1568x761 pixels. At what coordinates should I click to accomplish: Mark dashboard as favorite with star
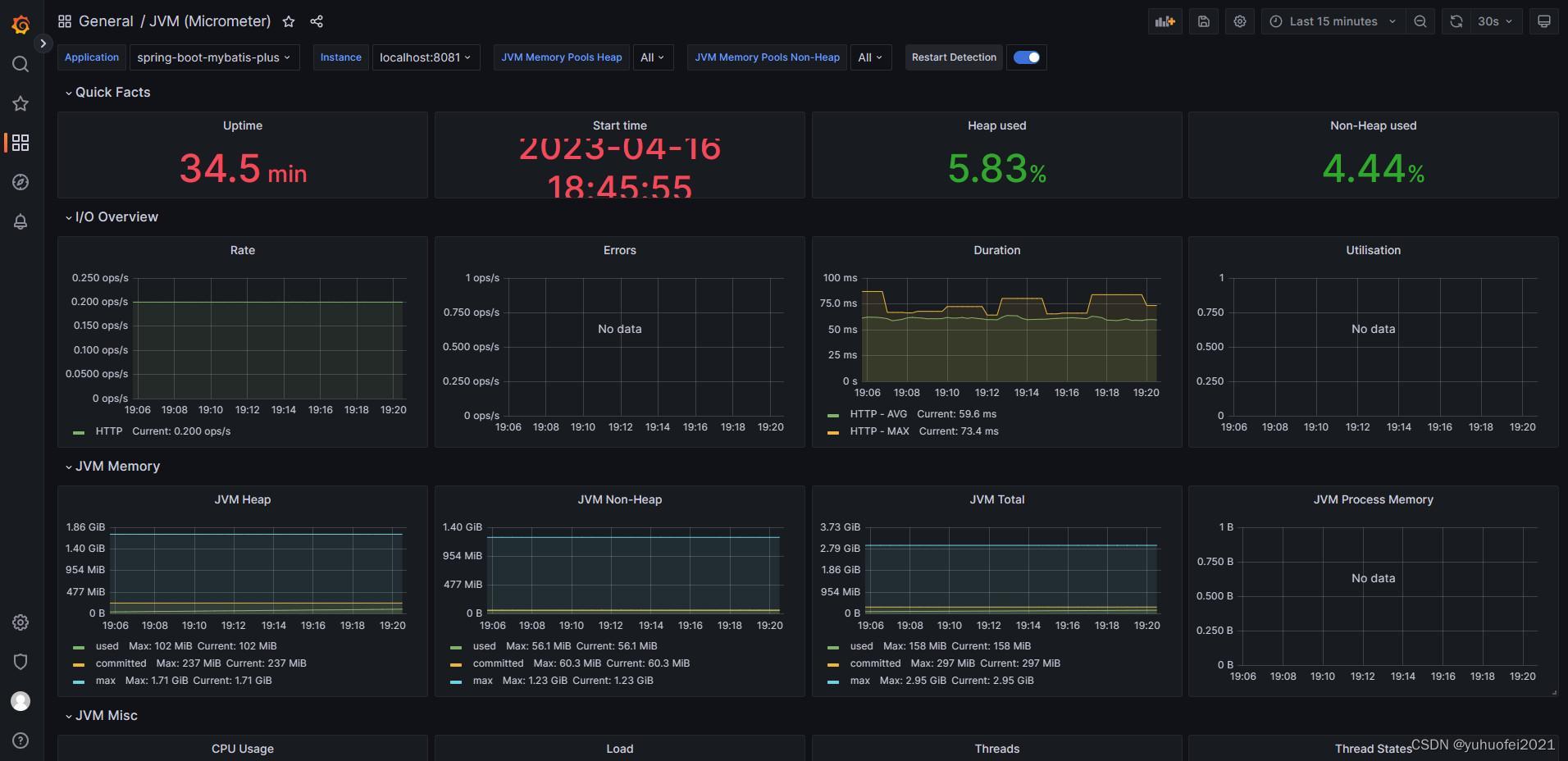pyautogui.click(x=289, y=22)
